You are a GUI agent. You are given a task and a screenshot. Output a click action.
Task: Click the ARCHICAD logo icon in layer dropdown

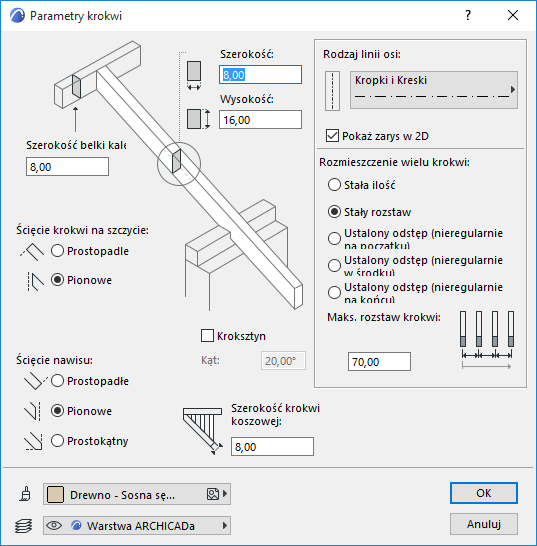coord(76,525)
